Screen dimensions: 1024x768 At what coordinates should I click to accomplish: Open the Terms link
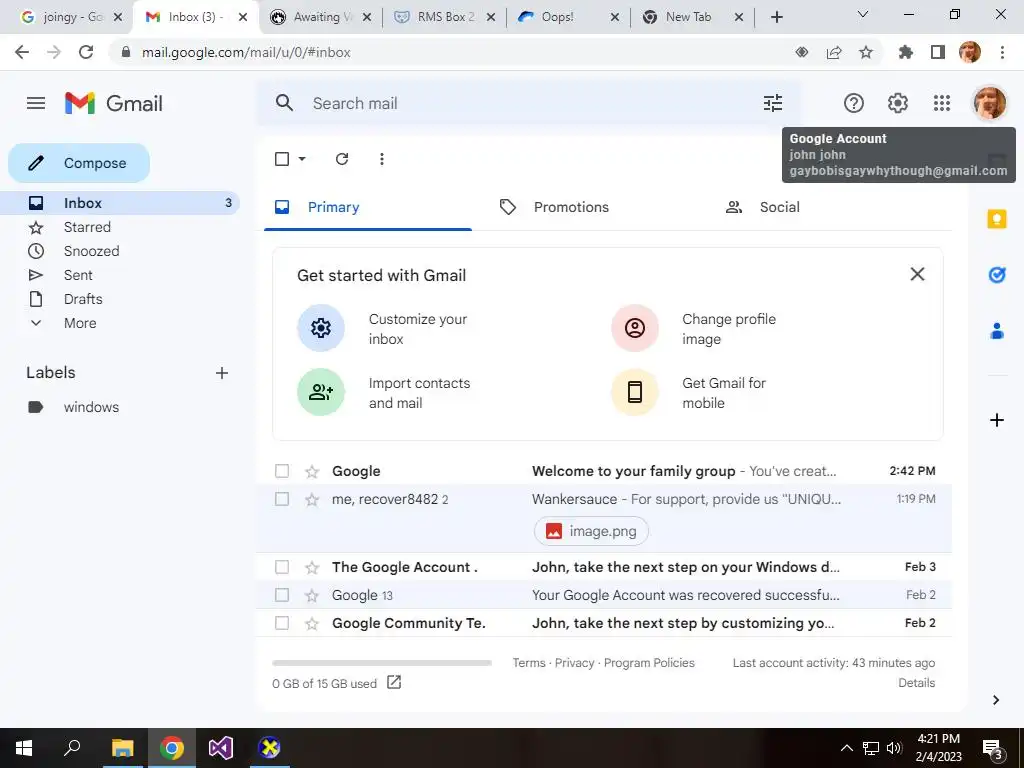click(528, 663)
